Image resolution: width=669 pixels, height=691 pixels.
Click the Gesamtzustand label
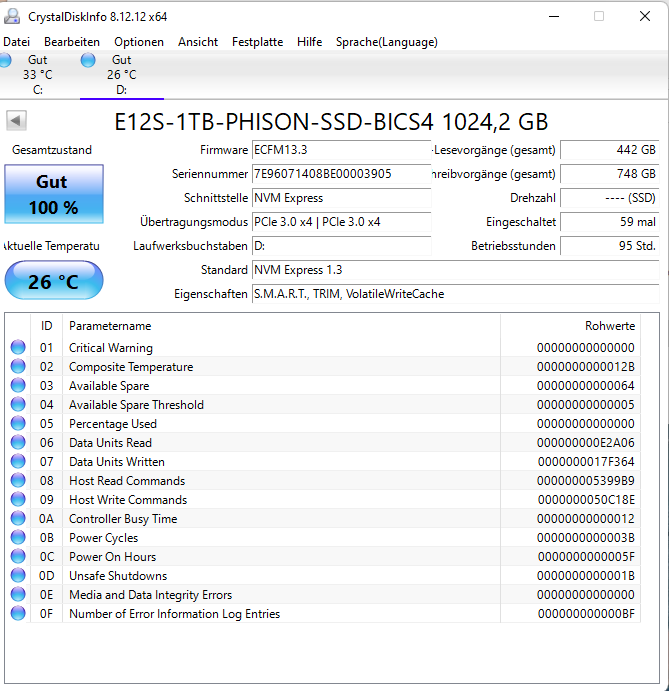[x=52, y=150]
